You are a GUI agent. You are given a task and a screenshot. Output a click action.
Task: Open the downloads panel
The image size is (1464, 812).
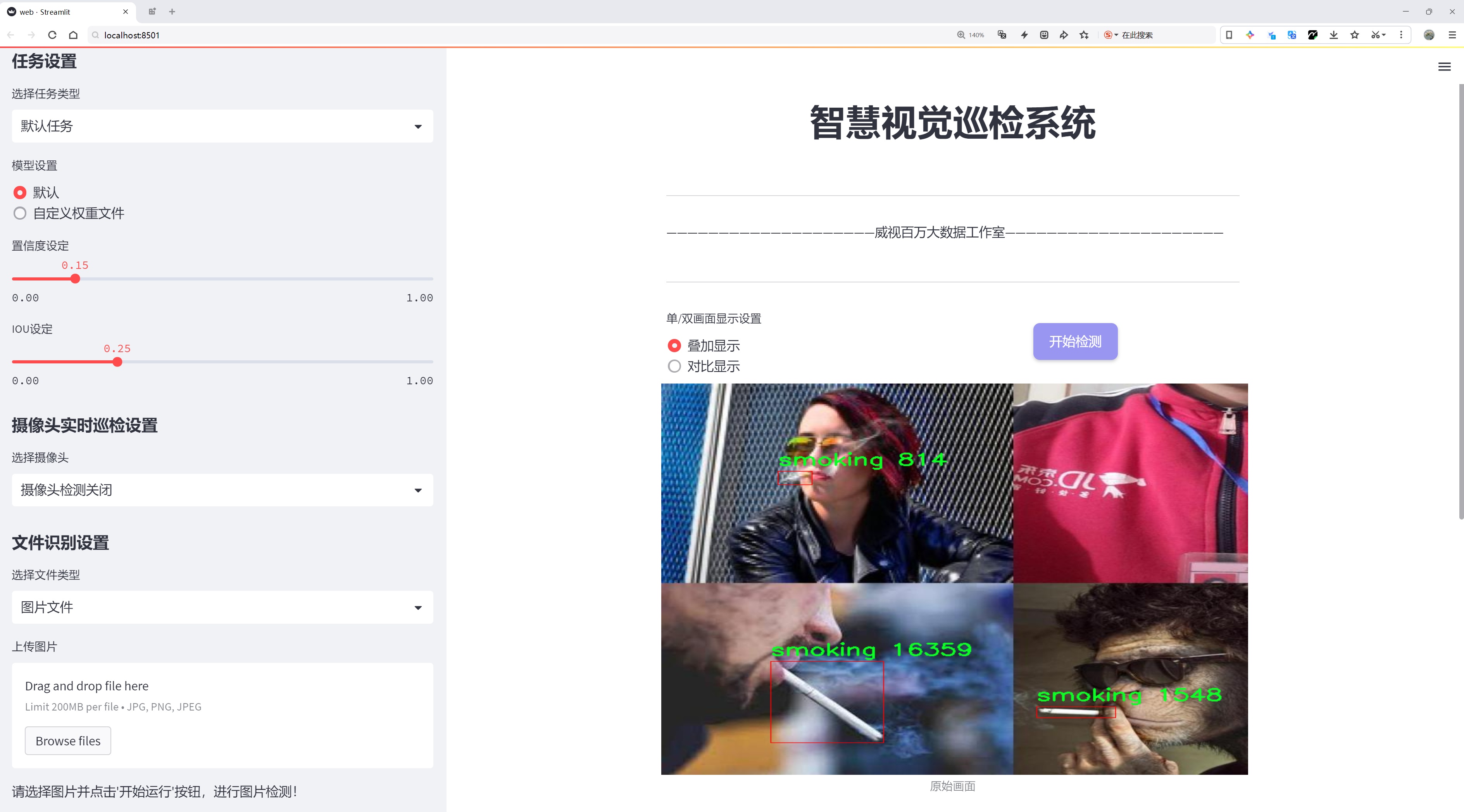click(x=1334, y=34)
